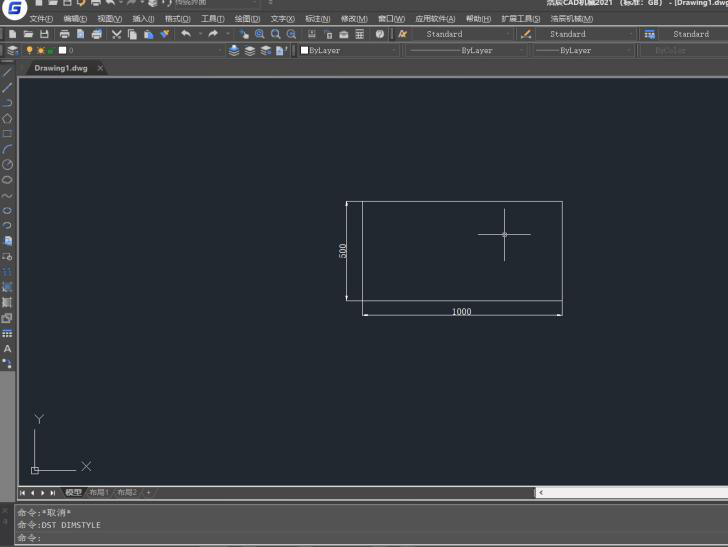Viewport: 728px width, 547px height.
Task: Click the Pan hand icon
Action: pos(244,34)
